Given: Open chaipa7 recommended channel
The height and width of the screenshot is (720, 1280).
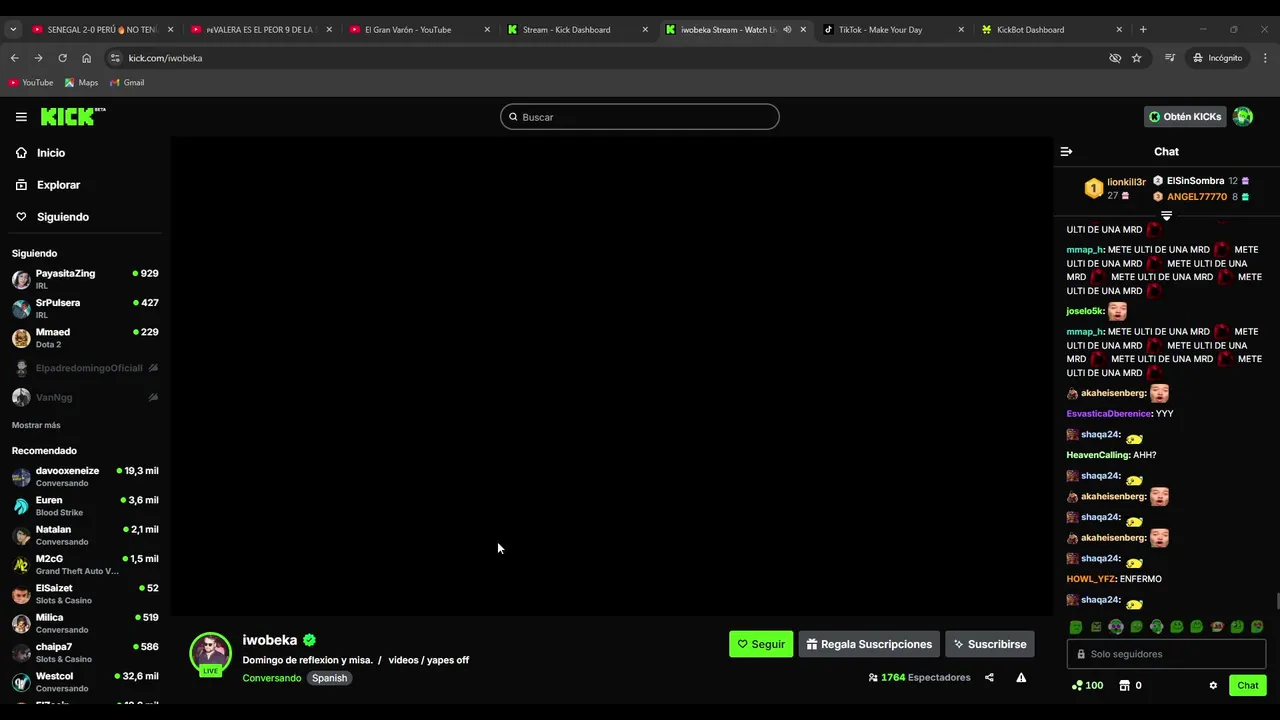Looking at the screenshot, I should click(85, 652).
